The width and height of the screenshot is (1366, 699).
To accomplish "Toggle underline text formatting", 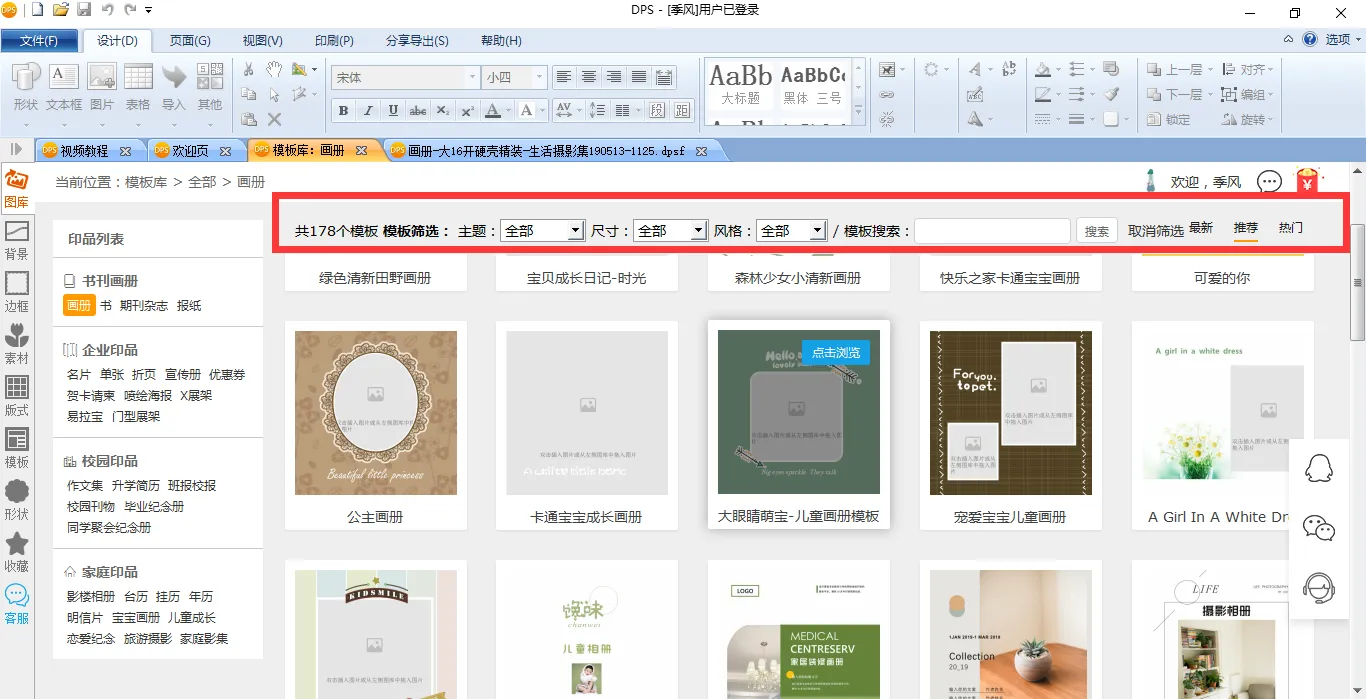I will (x=393, y=111).
